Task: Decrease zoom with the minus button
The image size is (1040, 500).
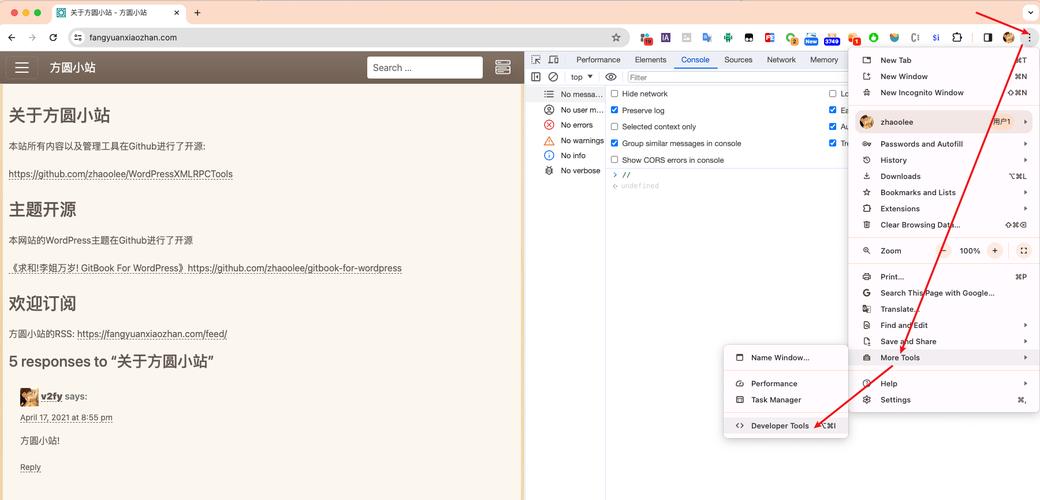Action: pos(943,251)
